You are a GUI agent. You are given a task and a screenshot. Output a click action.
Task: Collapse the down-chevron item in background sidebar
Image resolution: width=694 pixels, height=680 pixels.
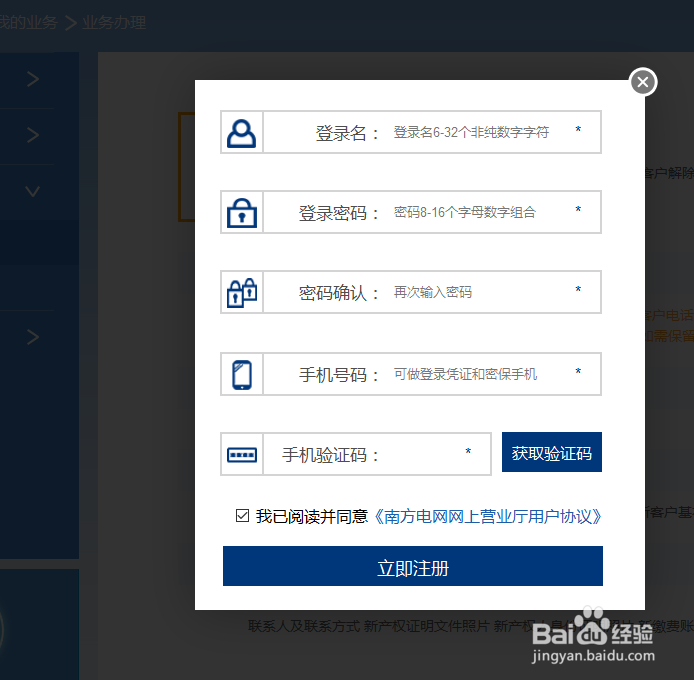(32, 191)
